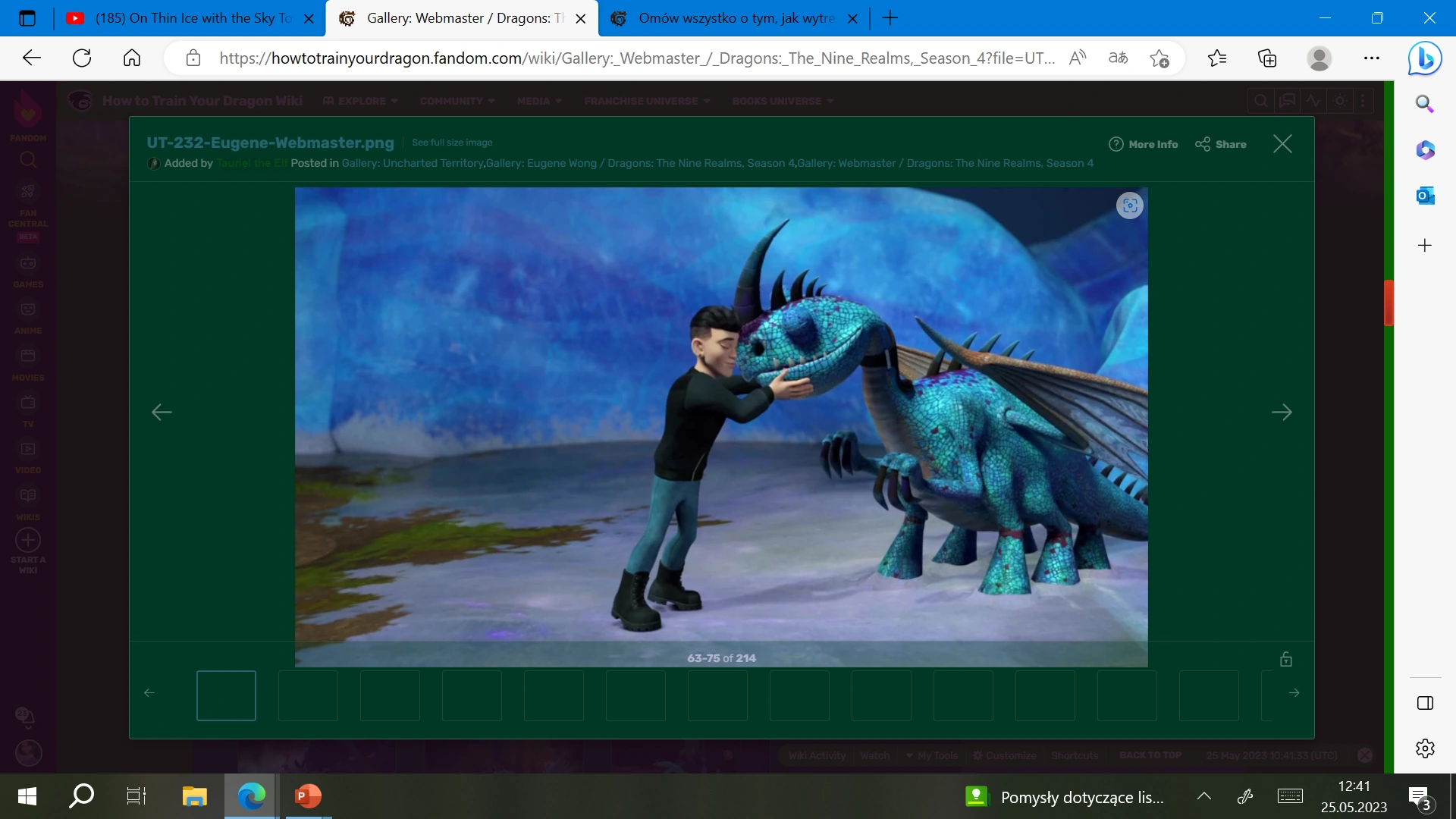Select the first highlighted thumbnail

[226, 695]
